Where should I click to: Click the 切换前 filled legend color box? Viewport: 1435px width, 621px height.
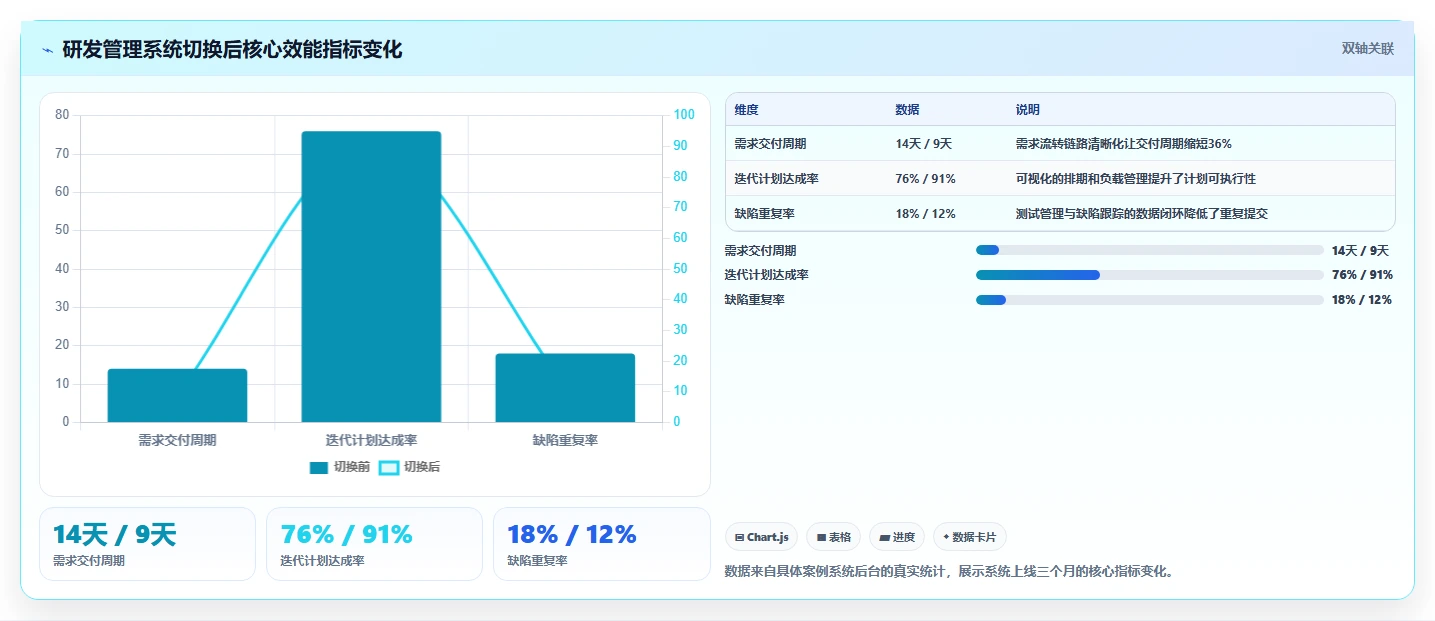319,467
